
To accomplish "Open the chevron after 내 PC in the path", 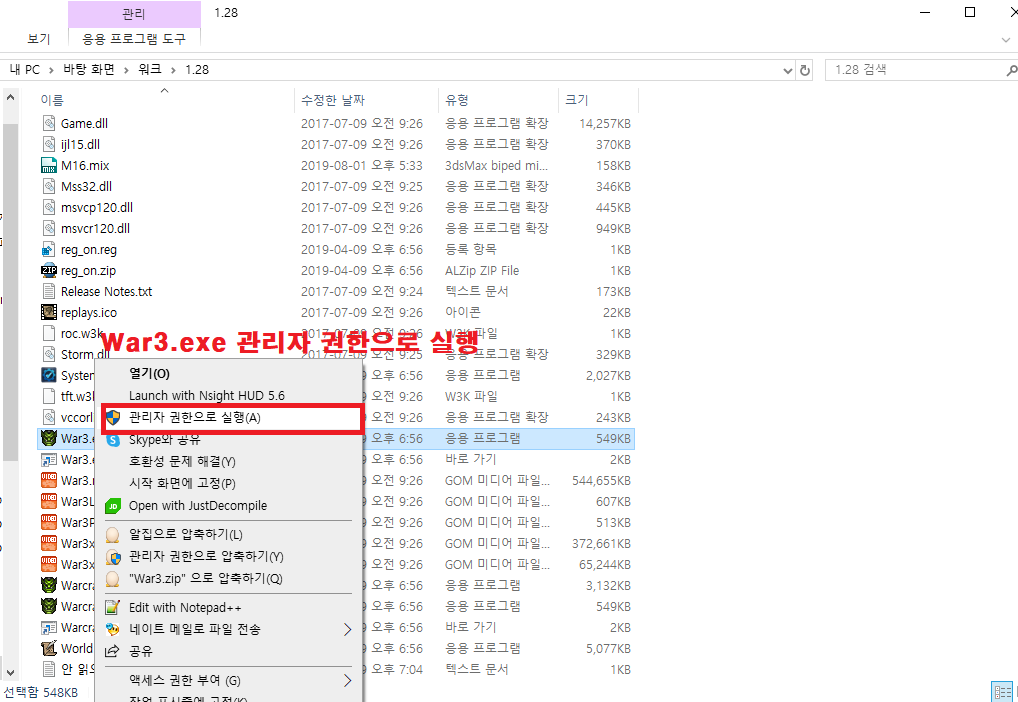I will tap(51, 70).
